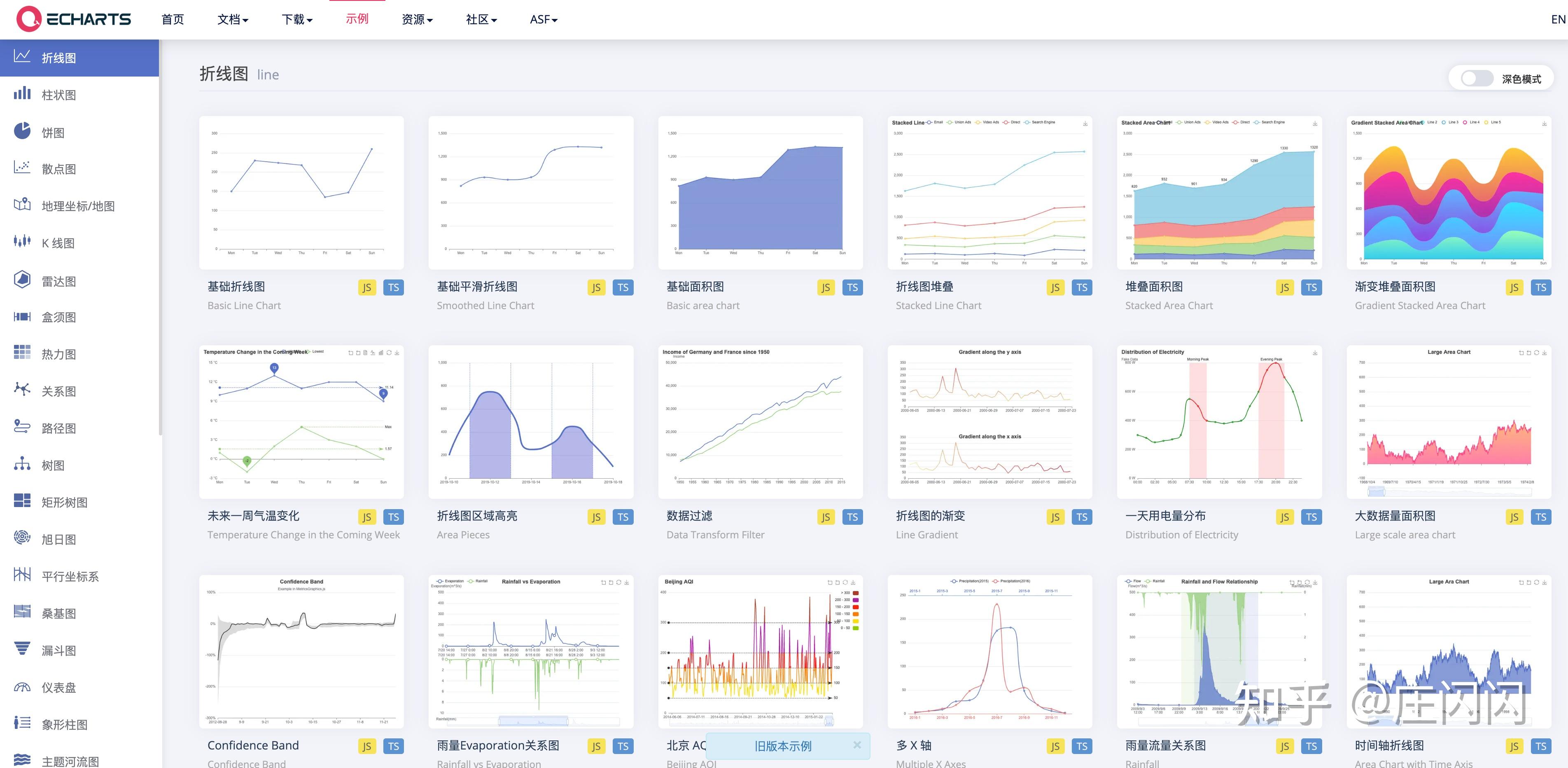Go to 首页 in the top menu
Screen dimensions: 1568x768
point(172,19)
